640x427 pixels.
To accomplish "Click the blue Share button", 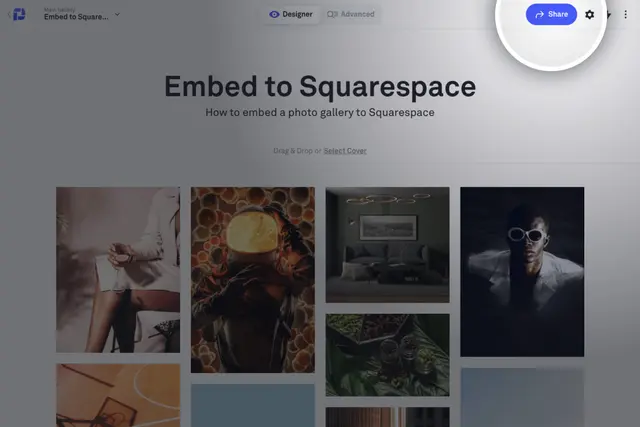I will click(x=551, y=14).
